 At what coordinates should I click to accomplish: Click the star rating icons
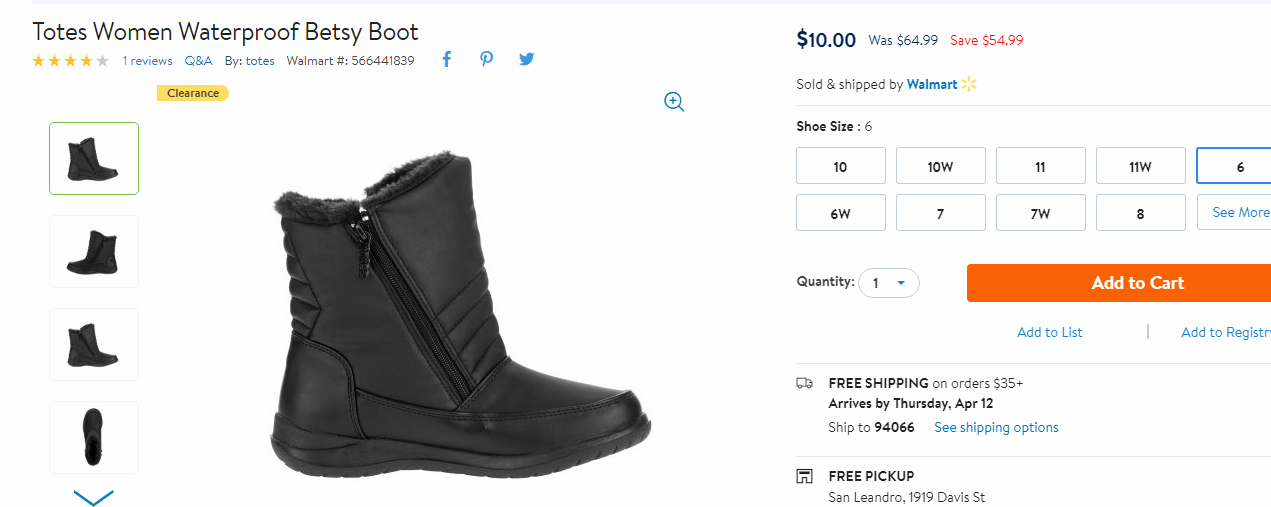click(x=71, y=61)
